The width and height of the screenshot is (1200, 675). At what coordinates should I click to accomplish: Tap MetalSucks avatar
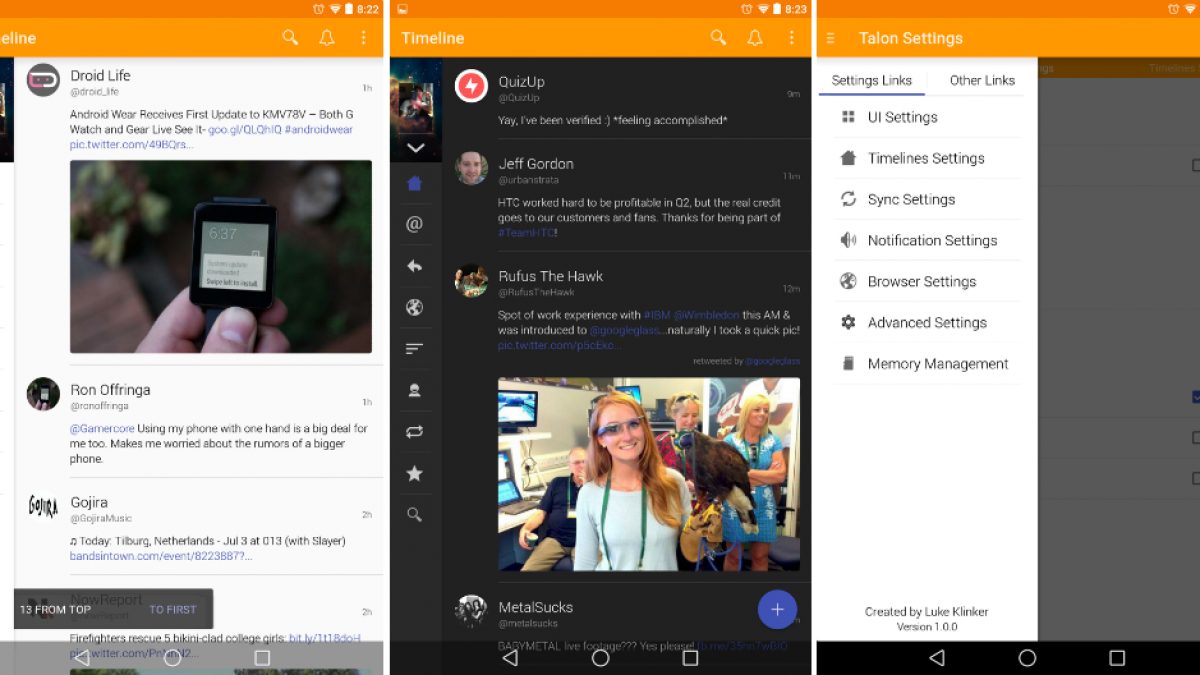pyautogui.click(x=471, y=611)
